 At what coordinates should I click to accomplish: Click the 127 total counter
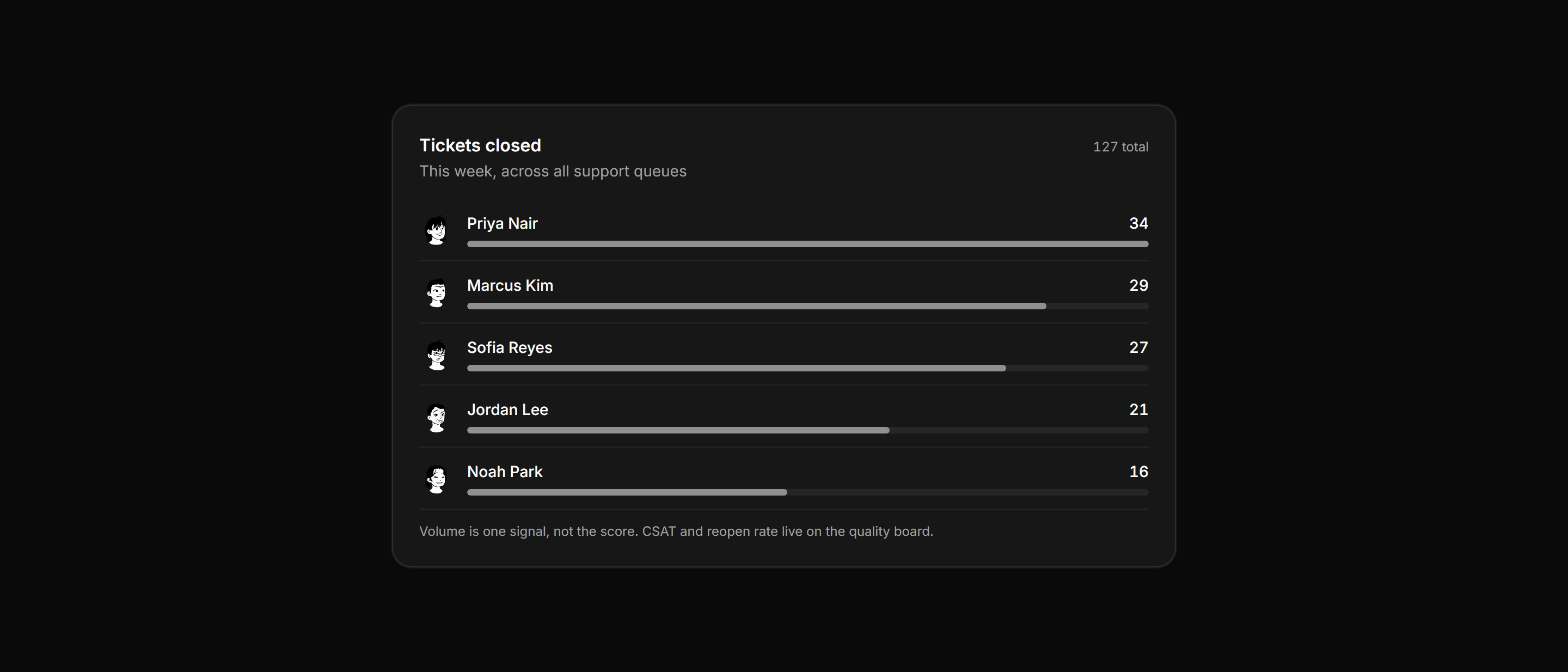tap(1120, 146)
